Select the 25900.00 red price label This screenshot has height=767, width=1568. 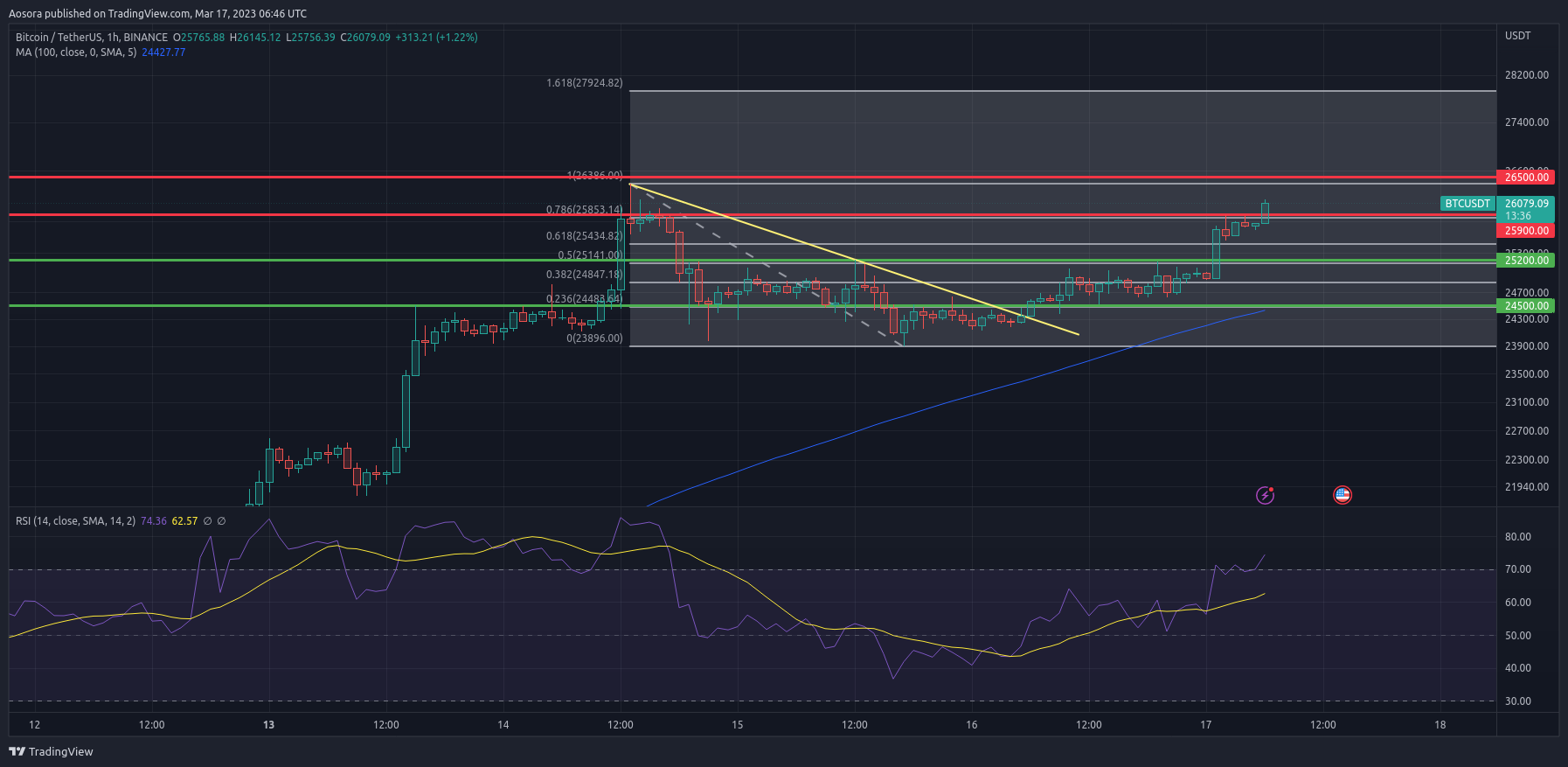click(x=1526, y=231)
